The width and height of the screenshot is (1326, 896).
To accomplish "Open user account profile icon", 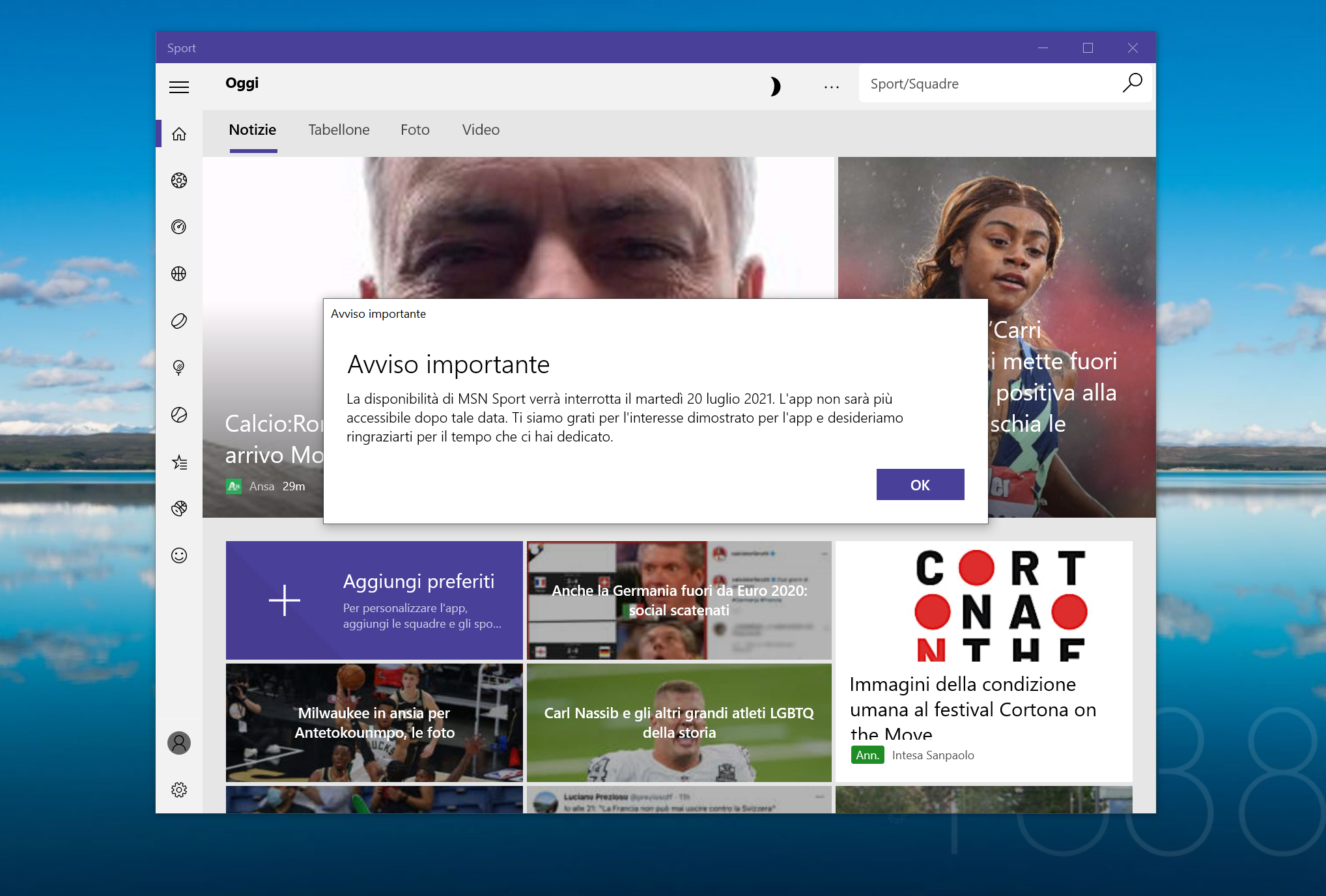I will (179, 743).
